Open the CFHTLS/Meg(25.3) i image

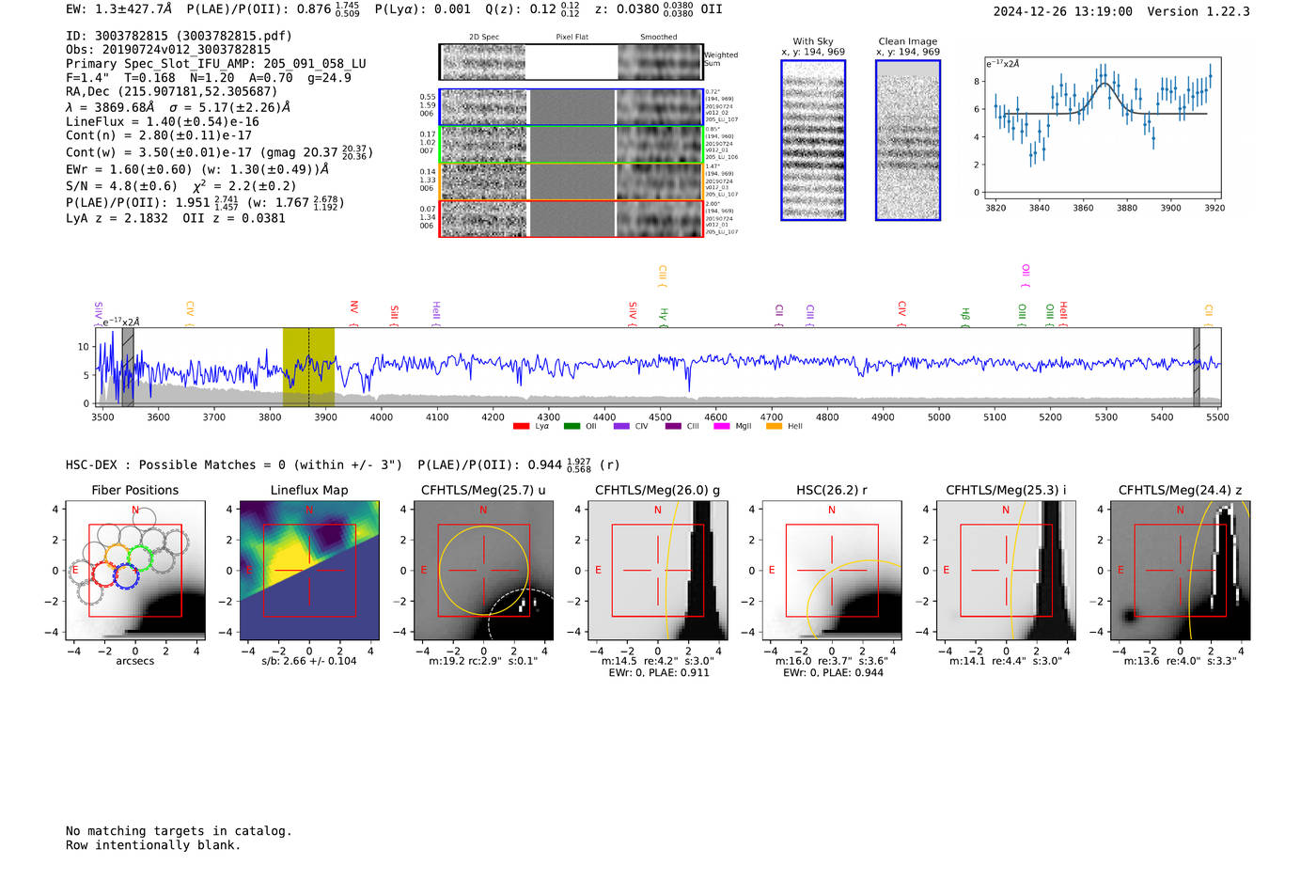(x=1006, y=571)
